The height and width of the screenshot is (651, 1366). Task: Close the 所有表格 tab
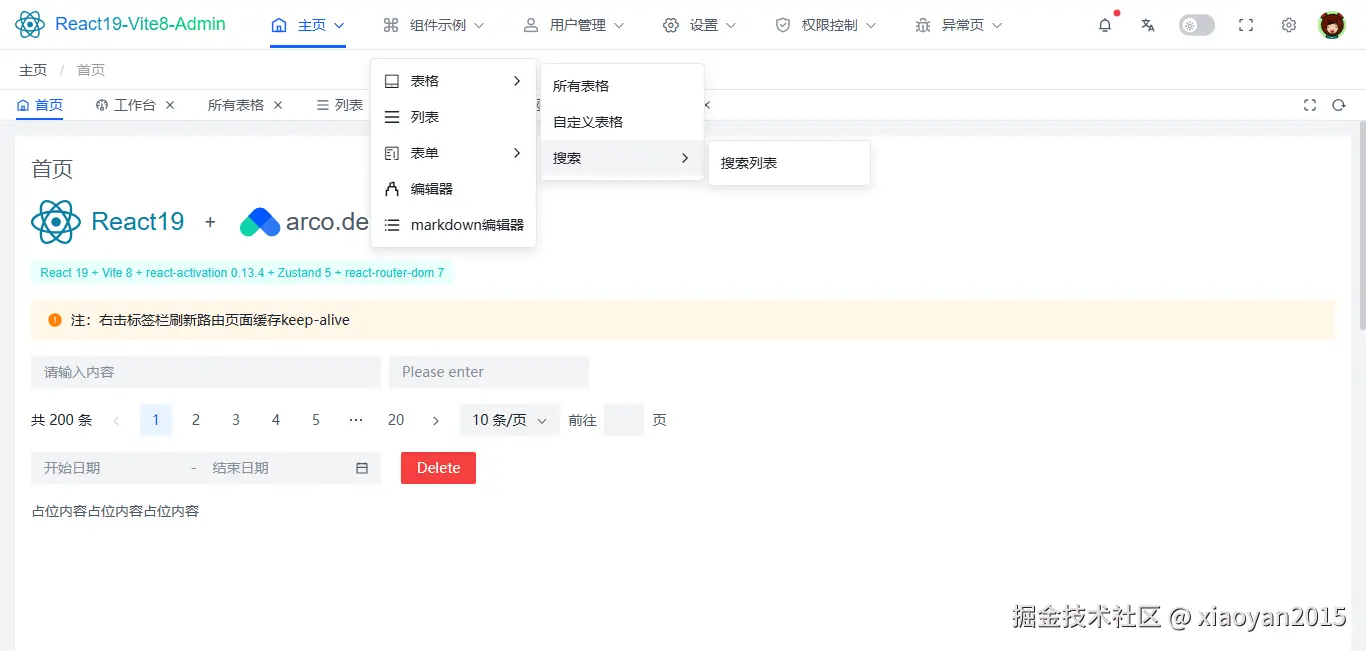[x=278, y=105]
